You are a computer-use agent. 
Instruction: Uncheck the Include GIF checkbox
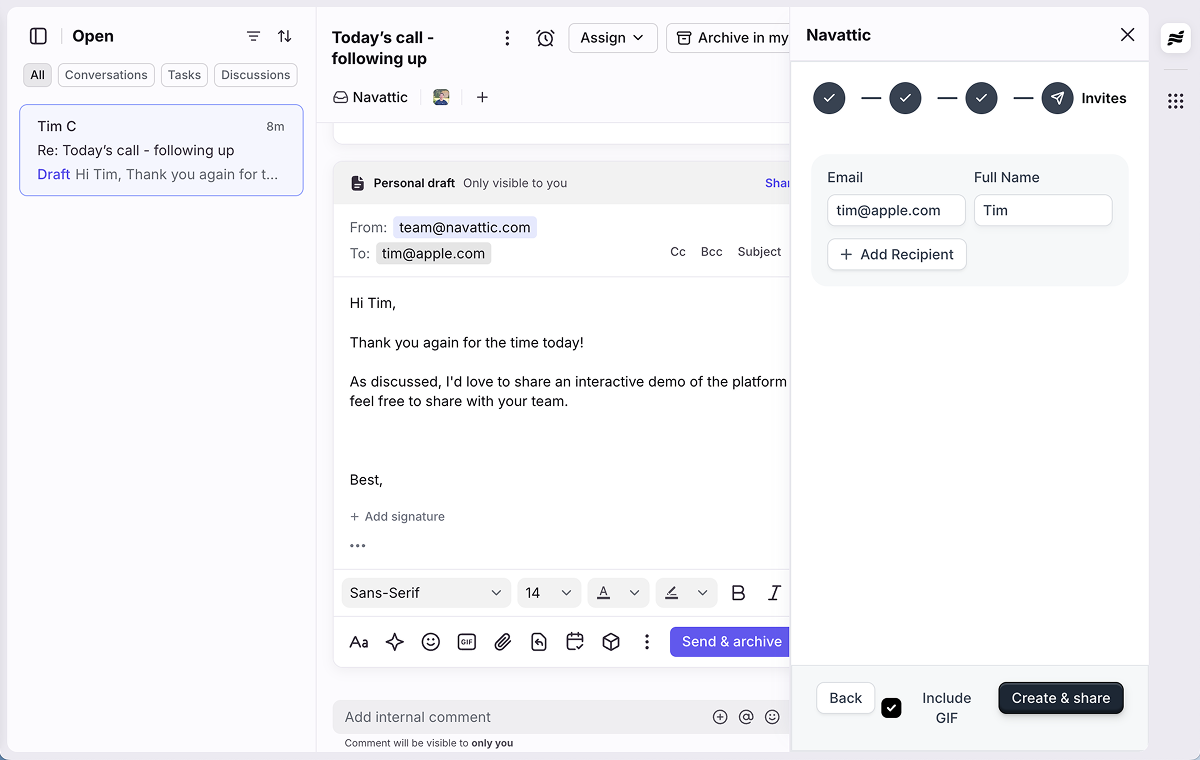[891, 707]
